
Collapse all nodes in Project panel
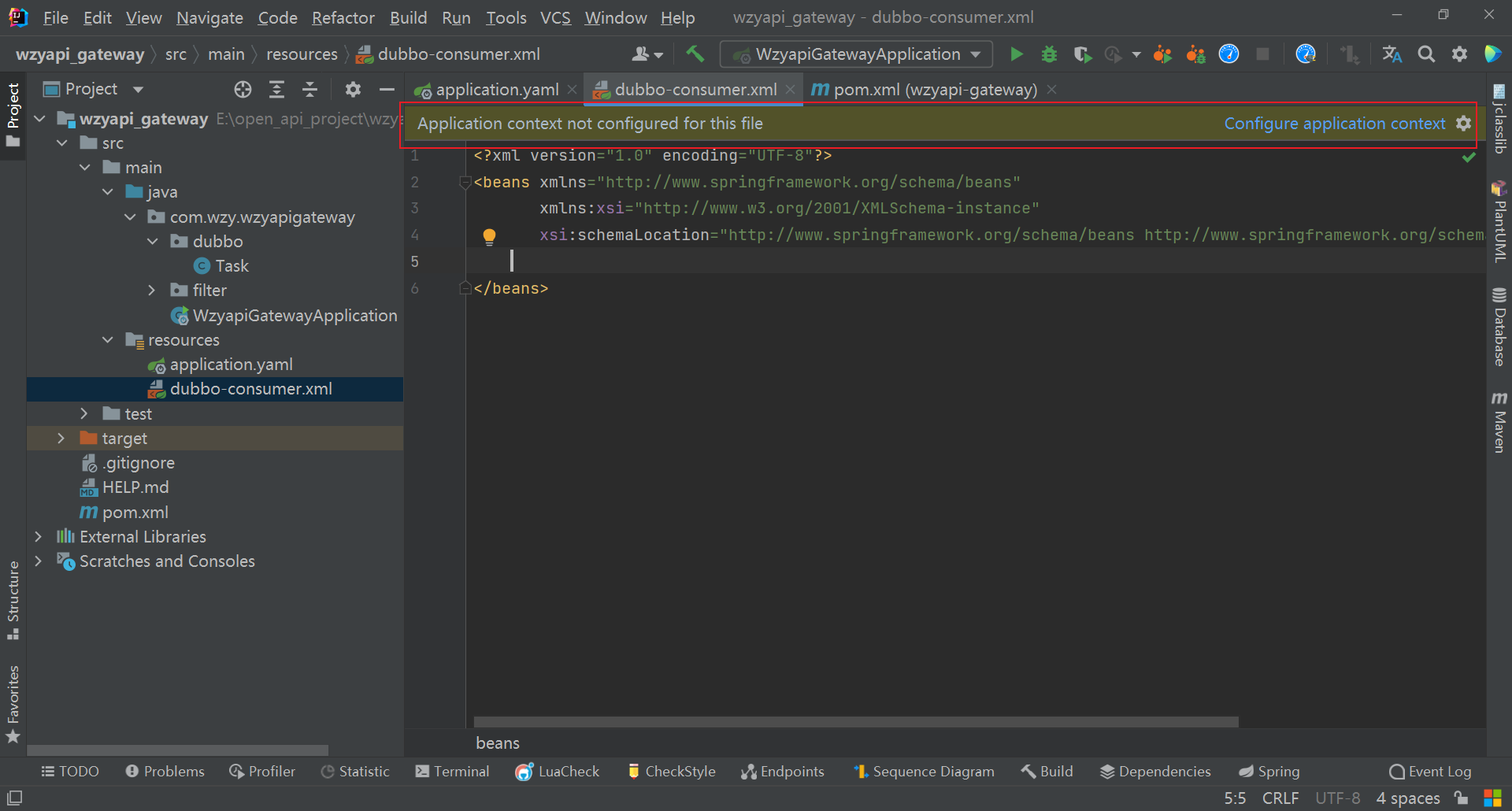coord(309,90)
